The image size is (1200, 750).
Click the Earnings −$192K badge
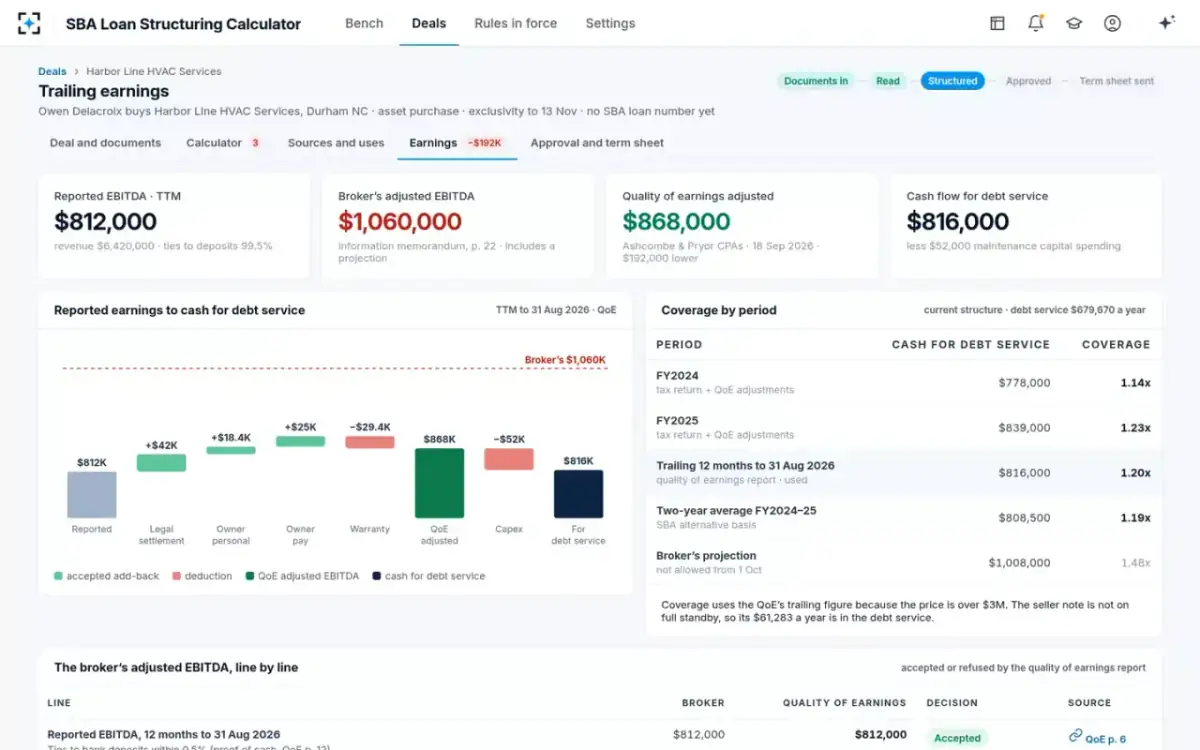[x=485, y=143]
